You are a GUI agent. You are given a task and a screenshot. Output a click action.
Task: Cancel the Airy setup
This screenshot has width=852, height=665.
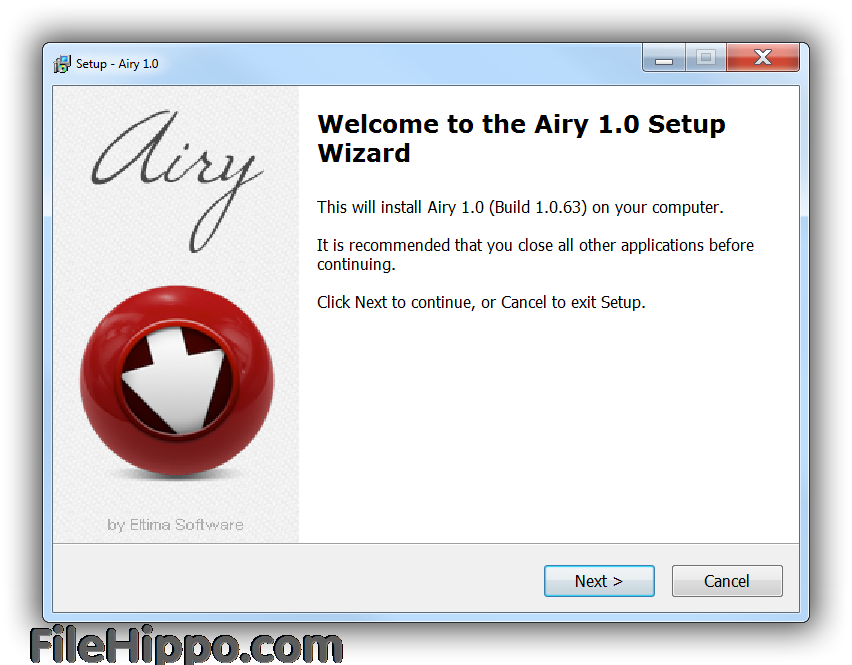click(727, 581)
